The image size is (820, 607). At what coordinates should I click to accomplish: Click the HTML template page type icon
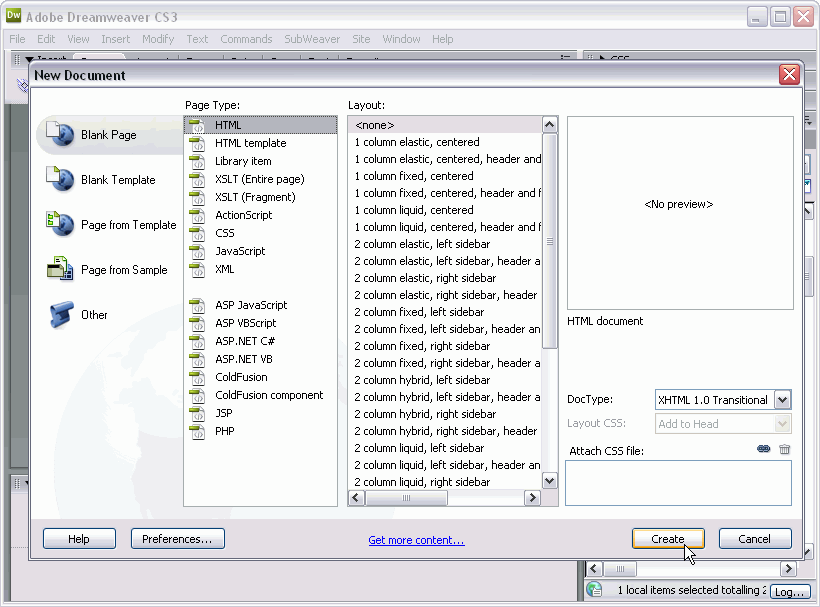197,143
